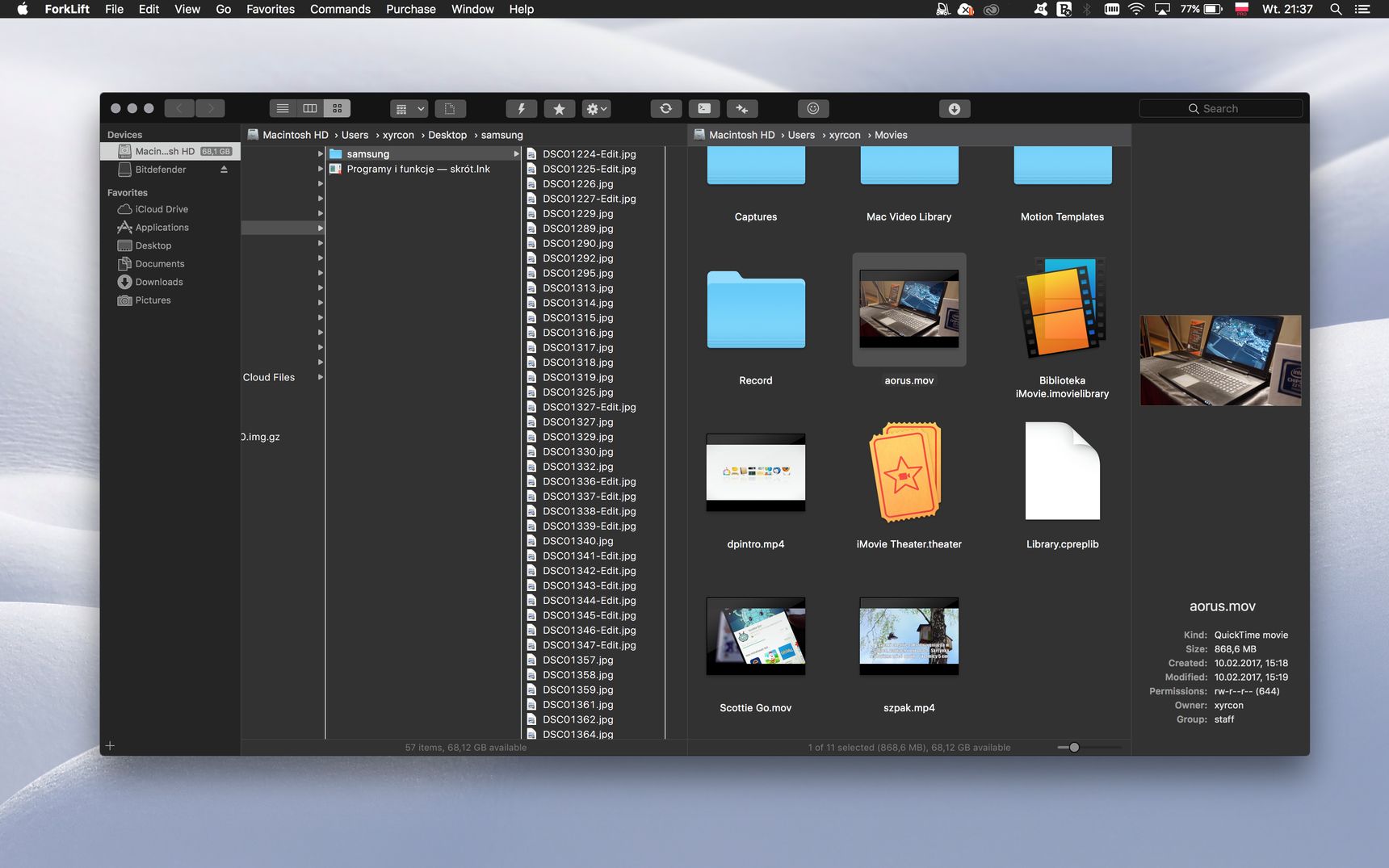Screen dimensions: 1389x868
Task: Open the View menu
Action: [187, 9]
